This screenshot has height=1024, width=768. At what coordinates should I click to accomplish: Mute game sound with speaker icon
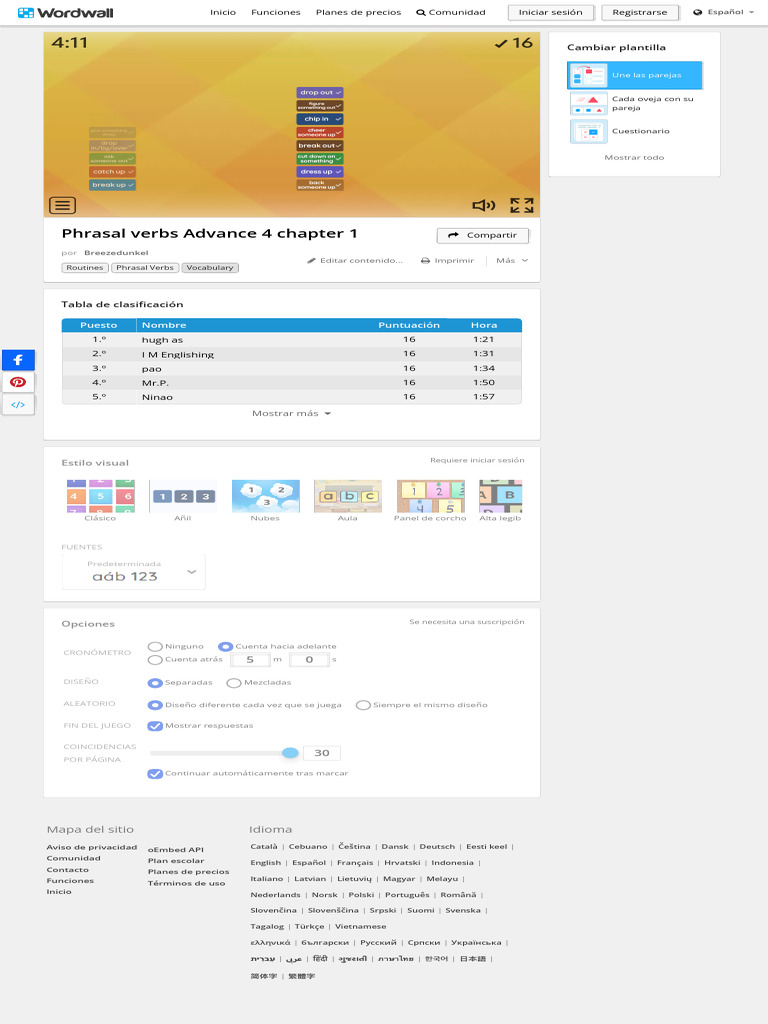pos(484,206)
